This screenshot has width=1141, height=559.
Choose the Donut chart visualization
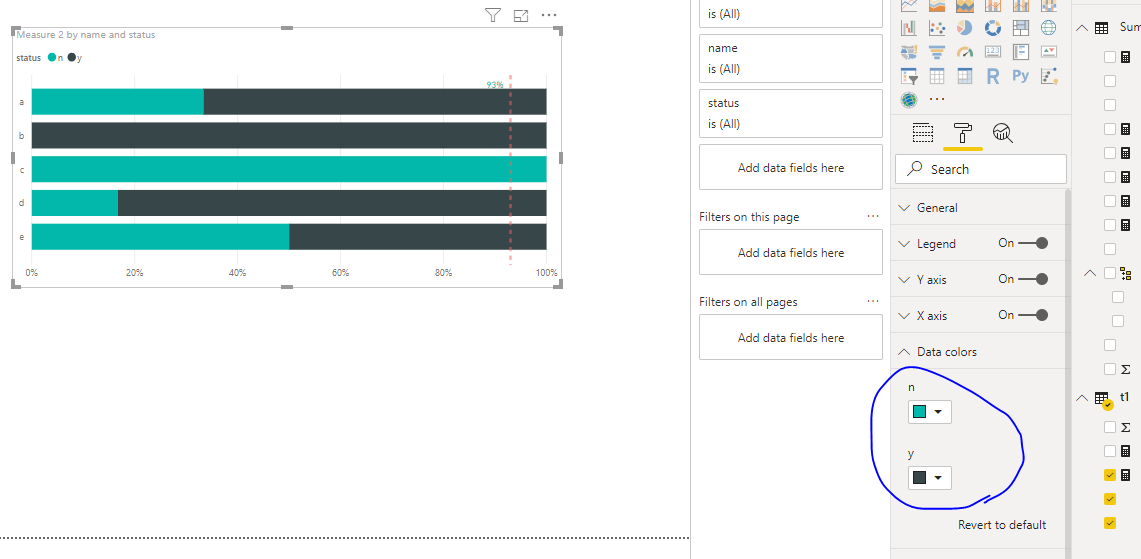tap(993, 28)
